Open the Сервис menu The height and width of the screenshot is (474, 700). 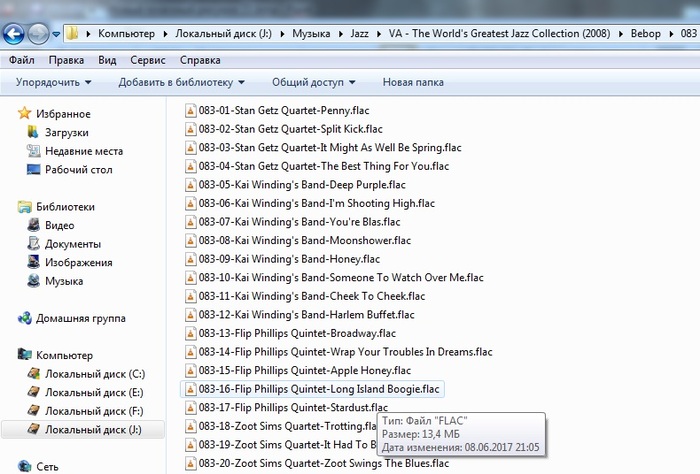pyautogui.click(x=147, y=60)
